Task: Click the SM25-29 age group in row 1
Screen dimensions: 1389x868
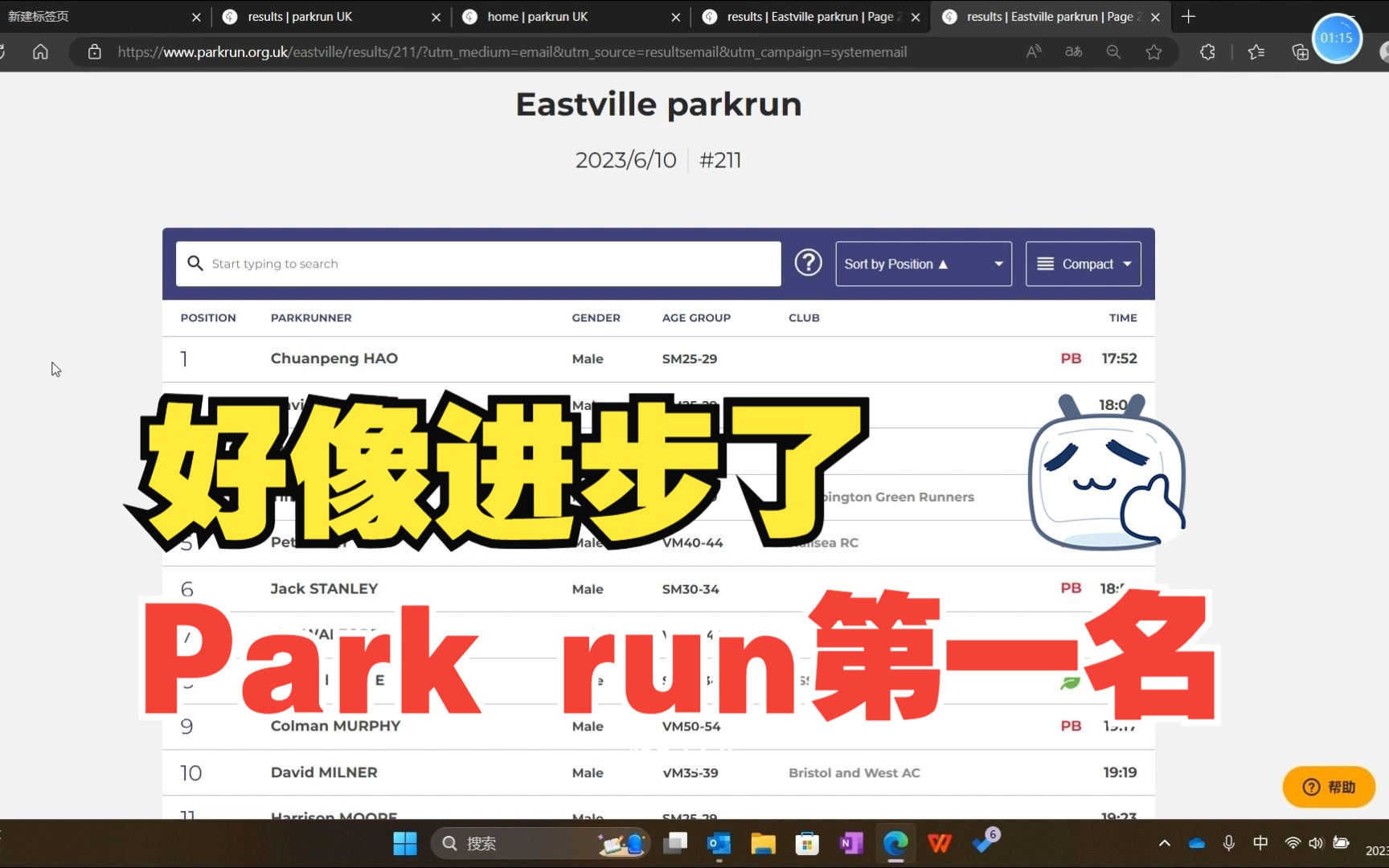Action: pyautogui.click(x=690, y=359)
